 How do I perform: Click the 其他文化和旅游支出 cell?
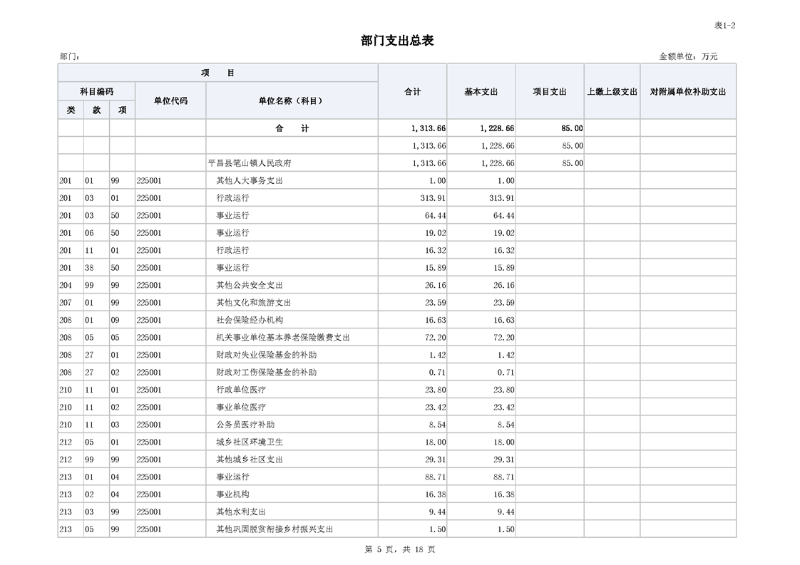click(254, 302)
